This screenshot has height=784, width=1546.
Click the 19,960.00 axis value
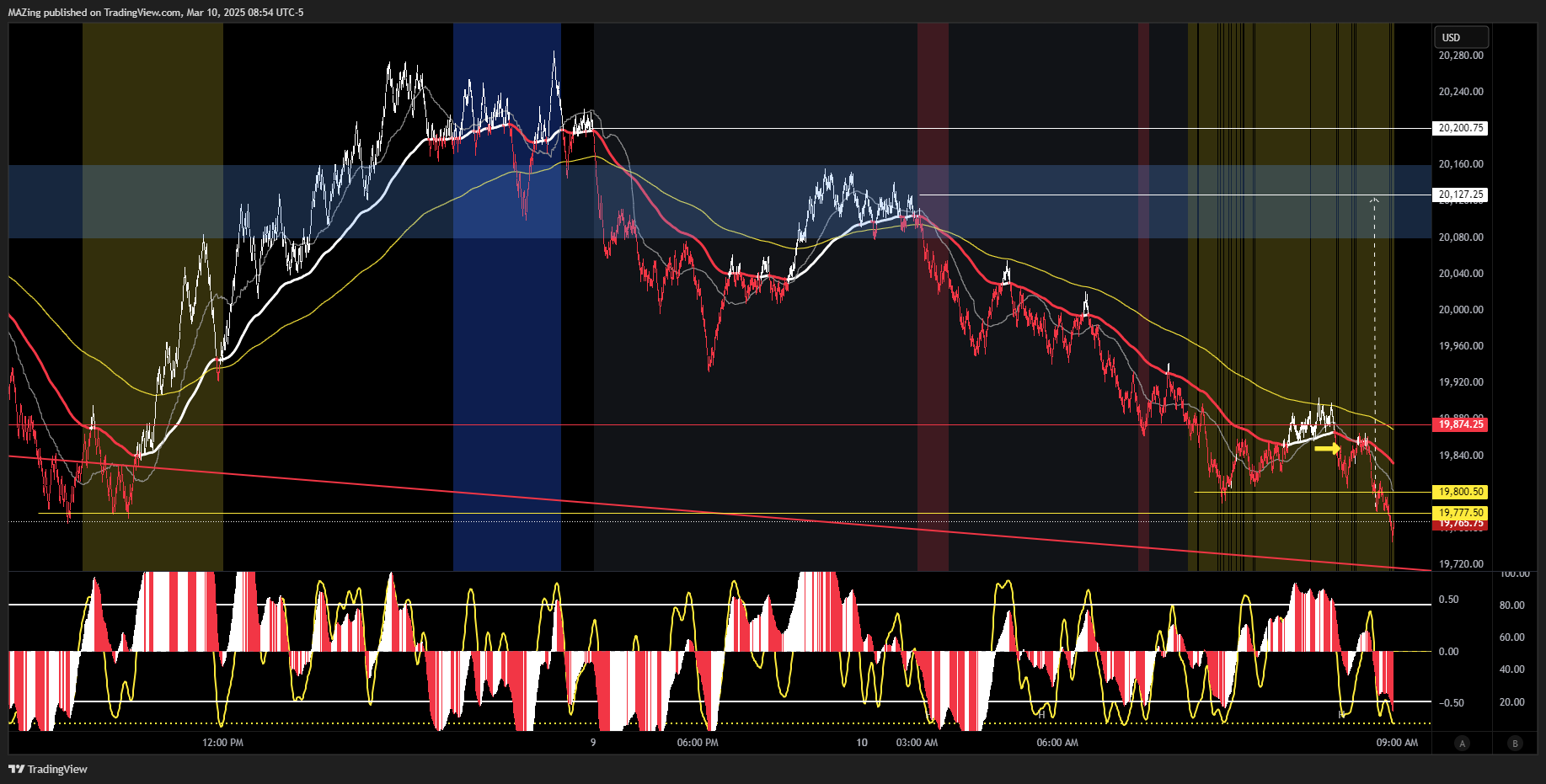tap(1461, 346)
